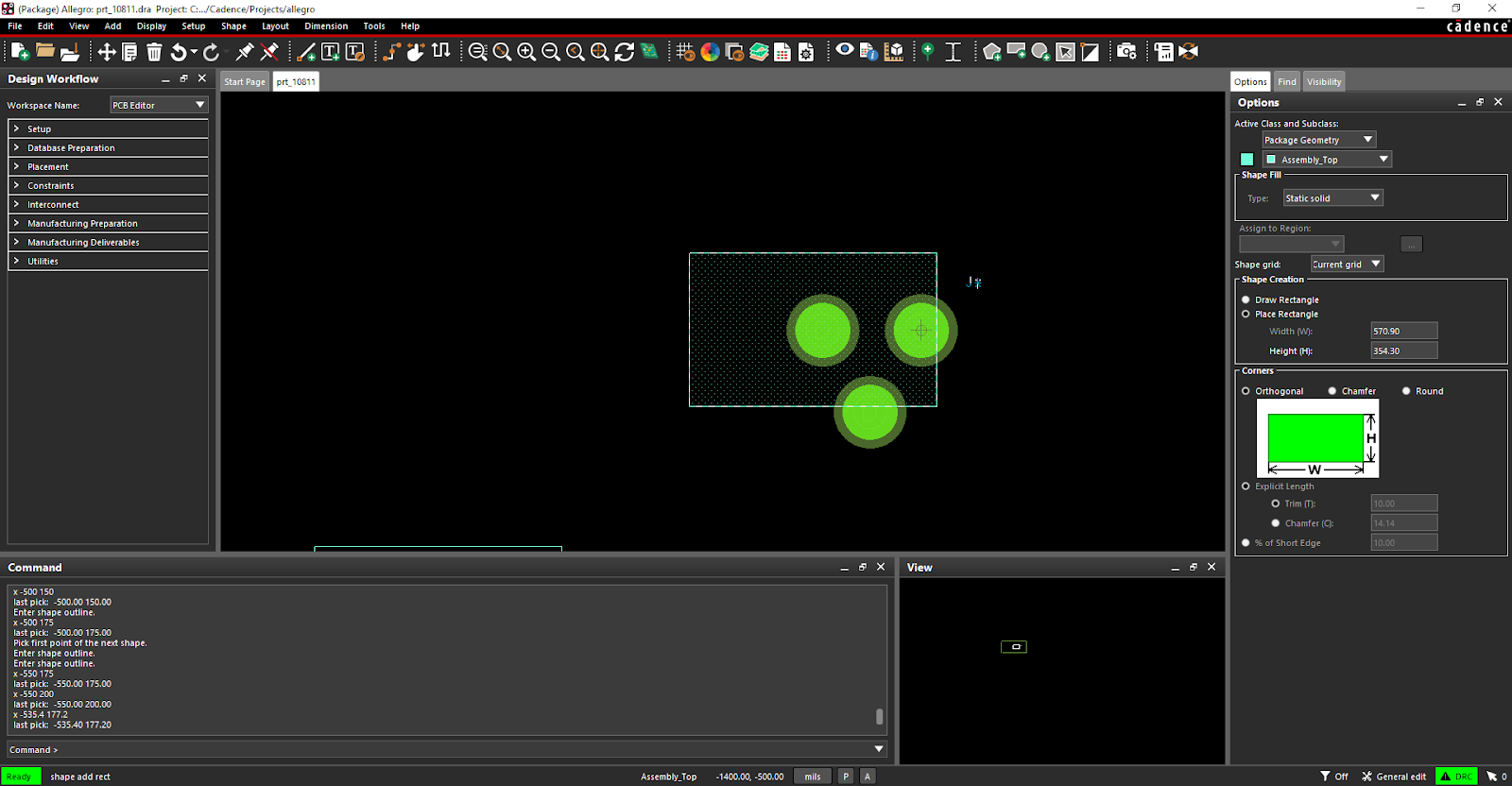This screenshot has height=786, width=1512.
Task: Open the layer stack cross-section icon
Action: coord(759,52)
